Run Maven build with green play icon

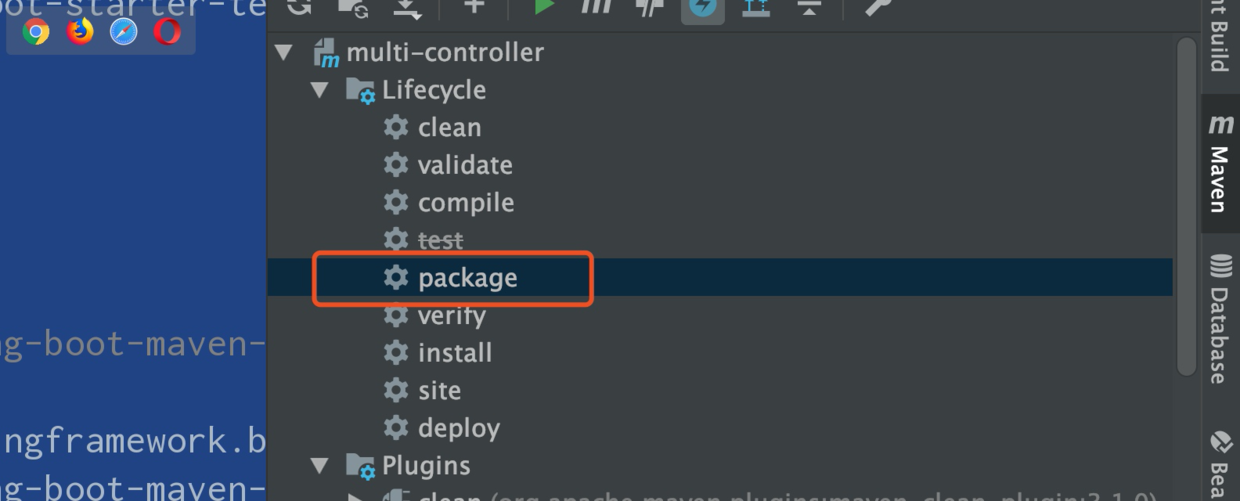[x=543, y=5]
